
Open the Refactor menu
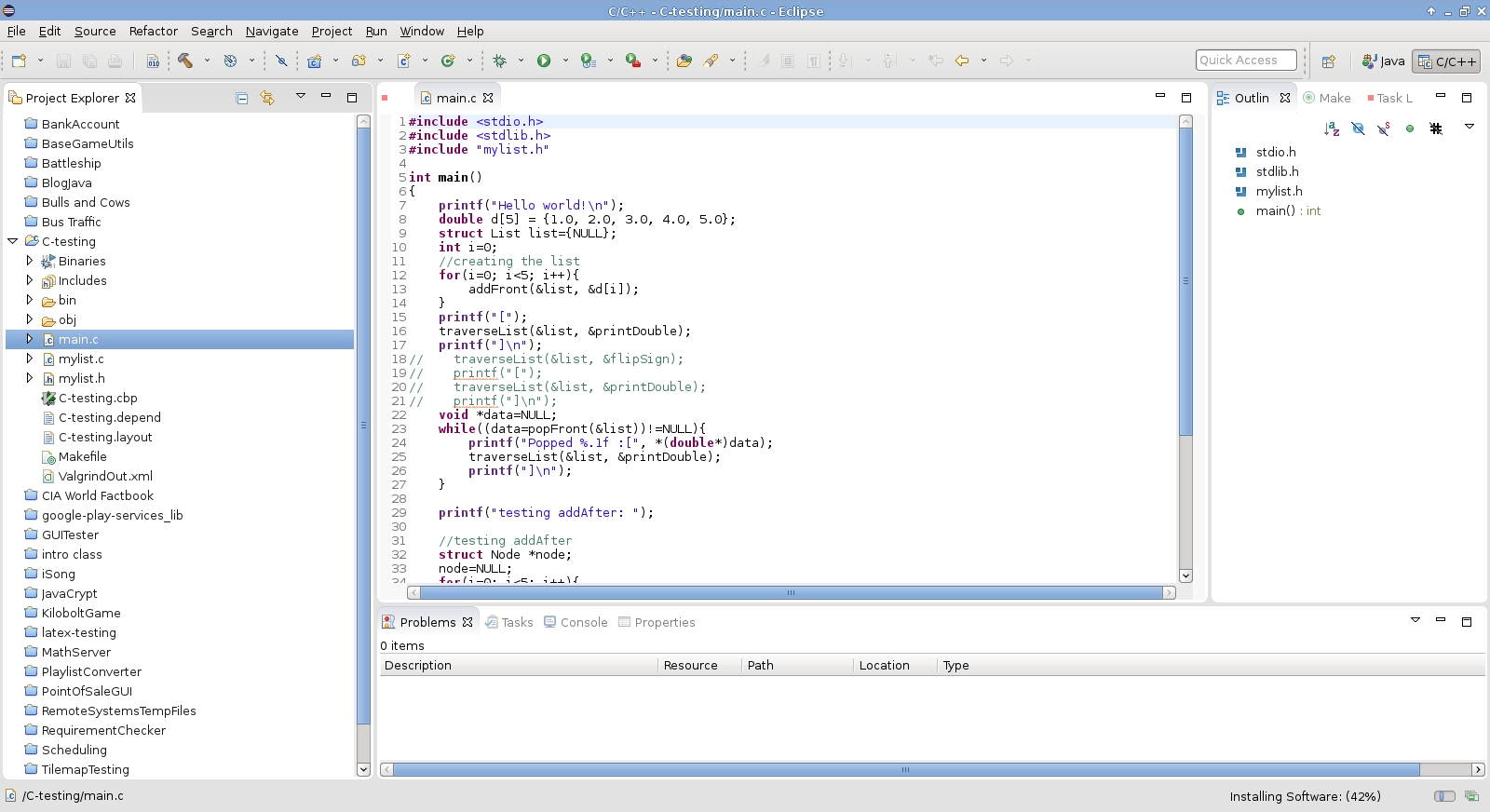click(x=154, y=31)
